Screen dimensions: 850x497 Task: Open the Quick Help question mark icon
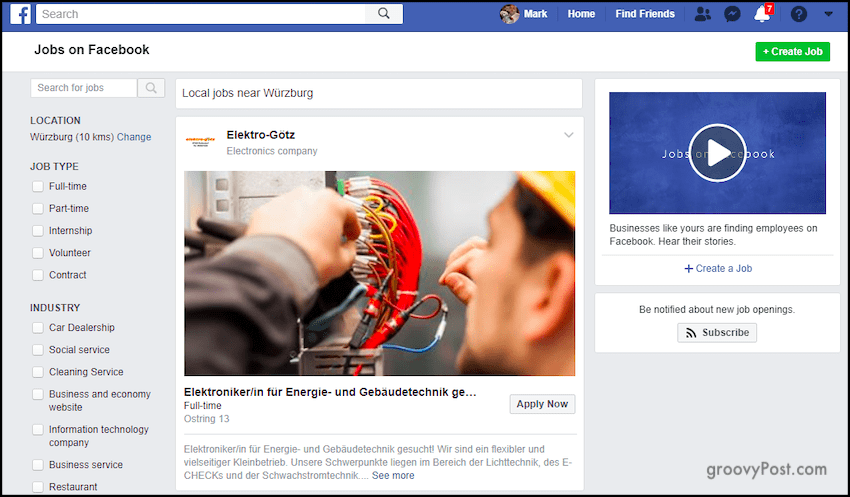(x=799, y=14)
